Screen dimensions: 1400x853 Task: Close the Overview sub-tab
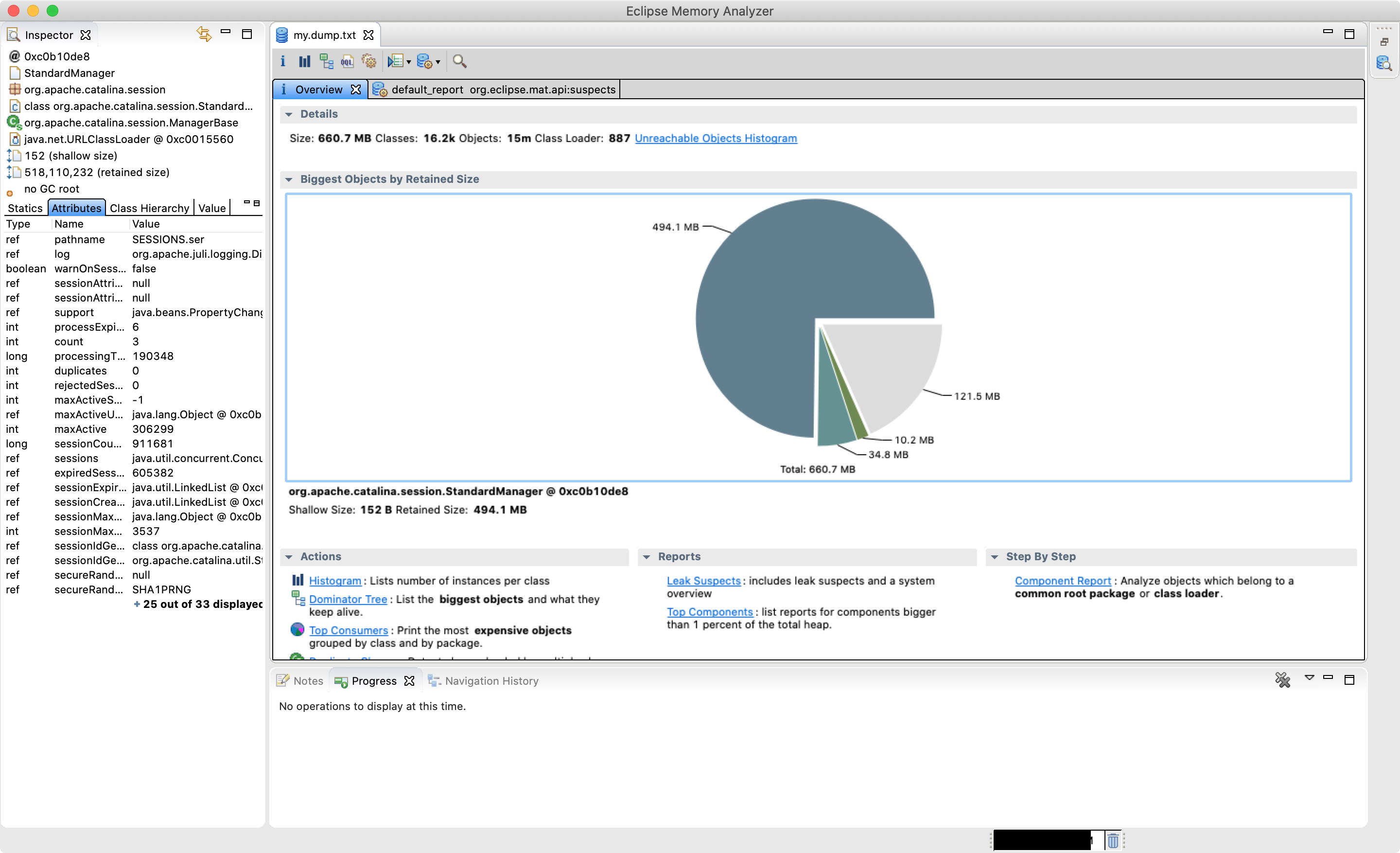[356, 90]
